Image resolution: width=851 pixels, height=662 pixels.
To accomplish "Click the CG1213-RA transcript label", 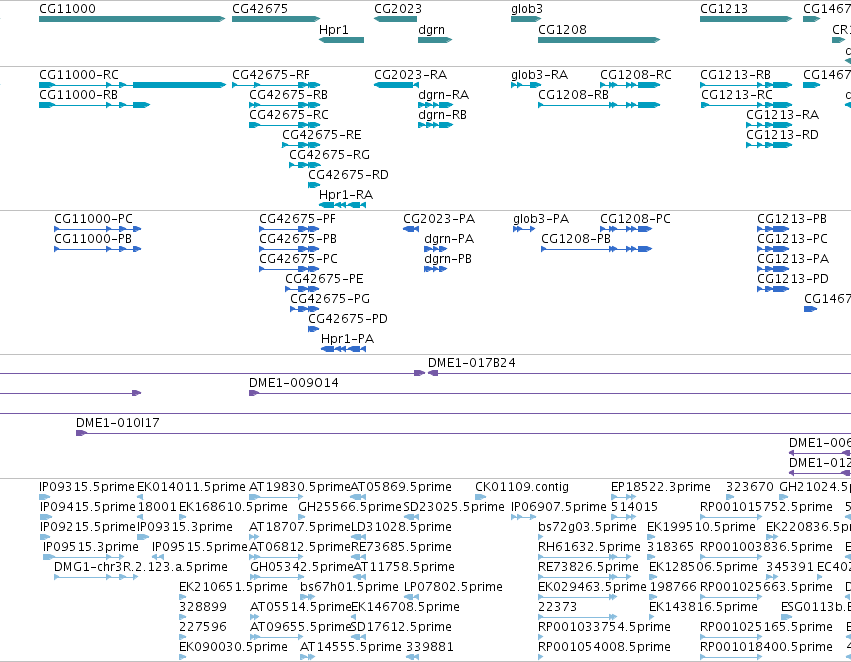I will click(x=783, y=115).
